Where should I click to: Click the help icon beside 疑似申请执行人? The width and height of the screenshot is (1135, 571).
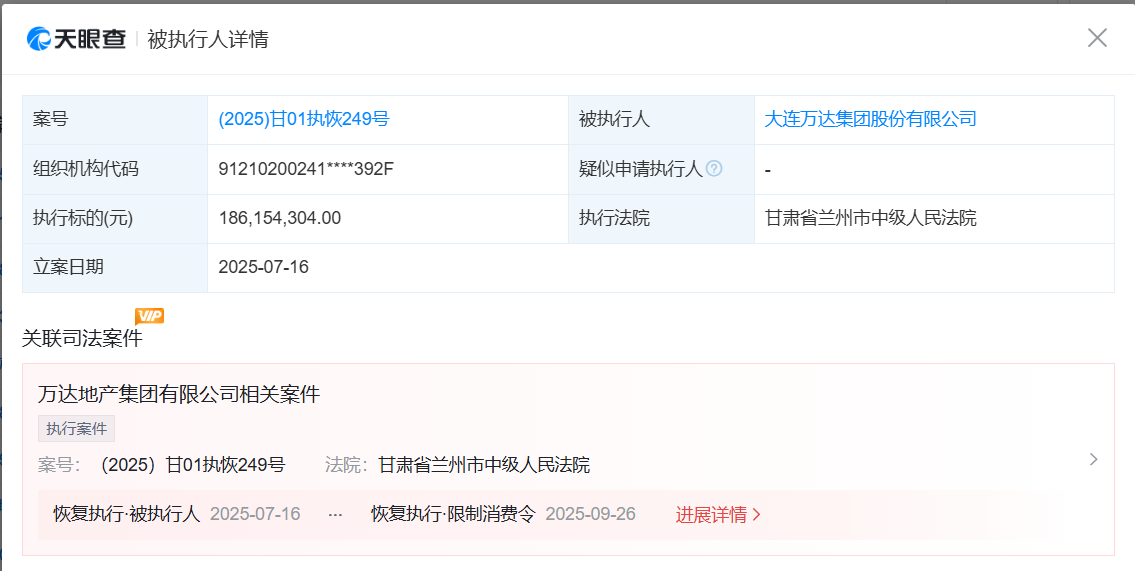click(x=713, y=168)
